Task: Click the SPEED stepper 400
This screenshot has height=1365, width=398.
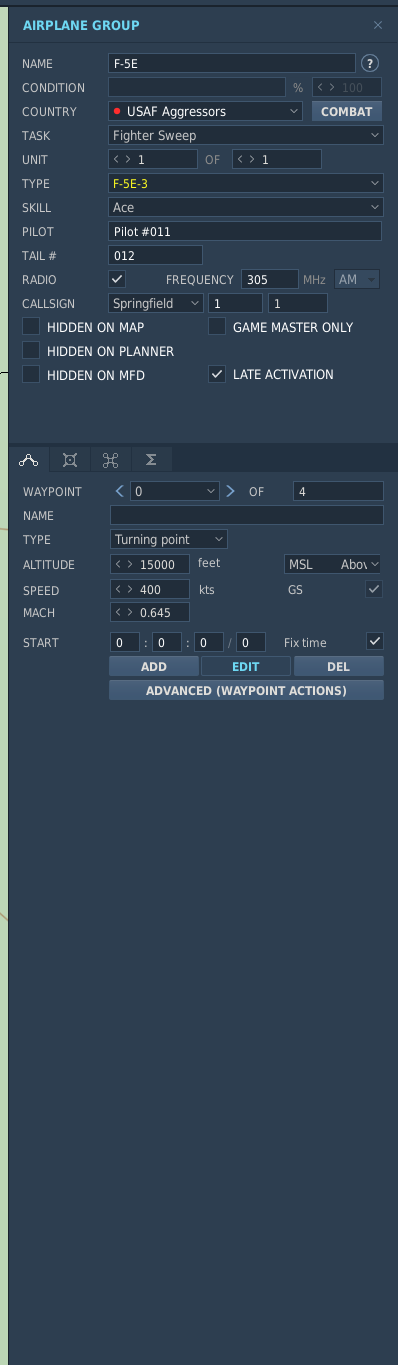Action: (149, 589)
